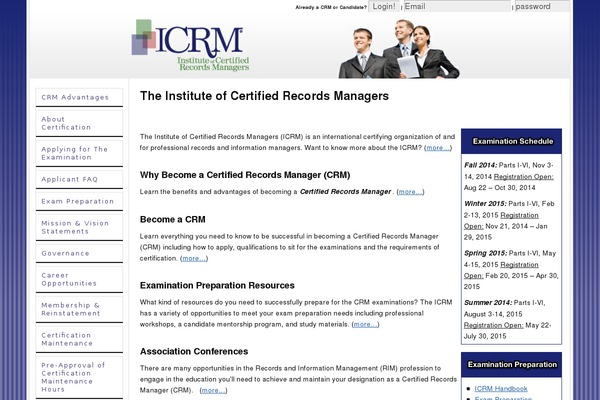
Task: Click 'Already a CRM or Candidate?' label
Action: click(x=331, y=7)
